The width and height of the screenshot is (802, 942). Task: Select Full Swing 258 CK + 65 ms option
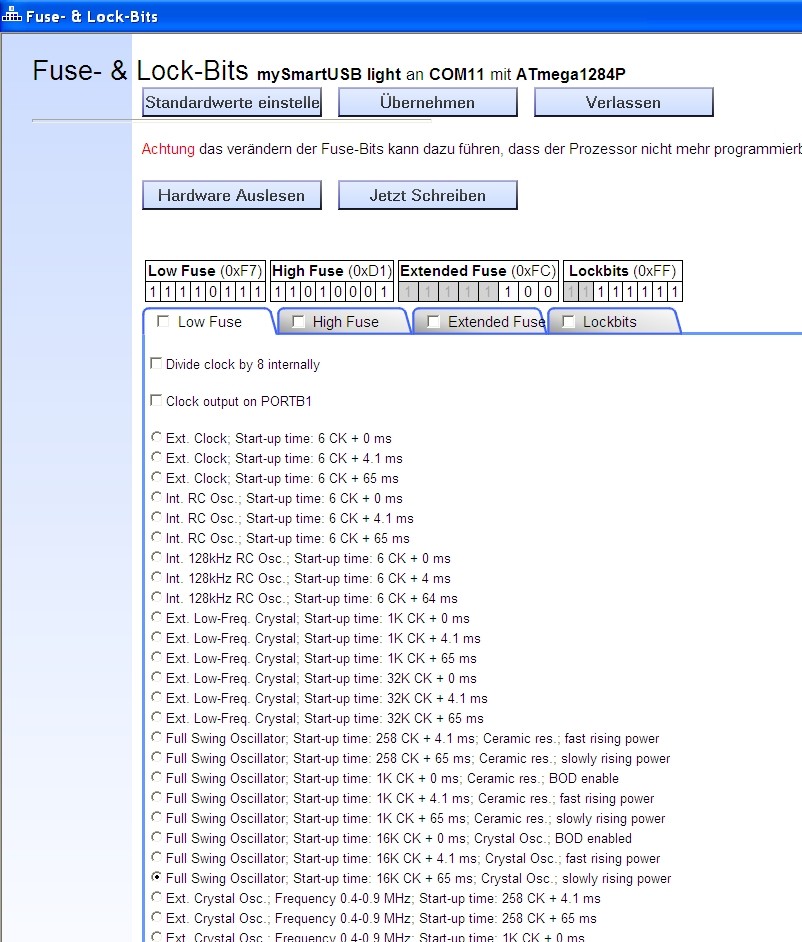(156, 757)
